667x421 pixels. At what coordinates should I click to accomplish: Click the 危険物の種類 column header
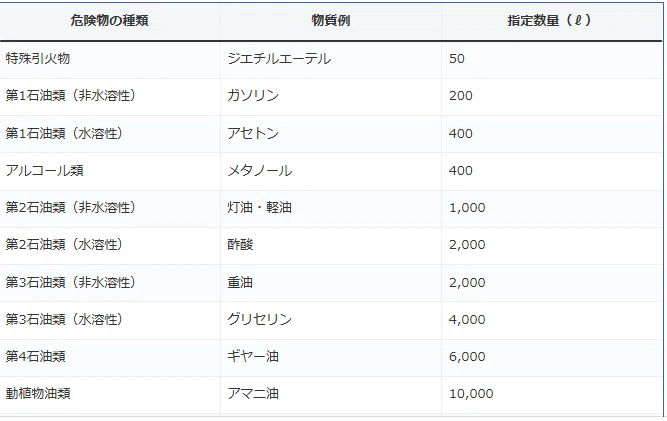pos(109,20)
